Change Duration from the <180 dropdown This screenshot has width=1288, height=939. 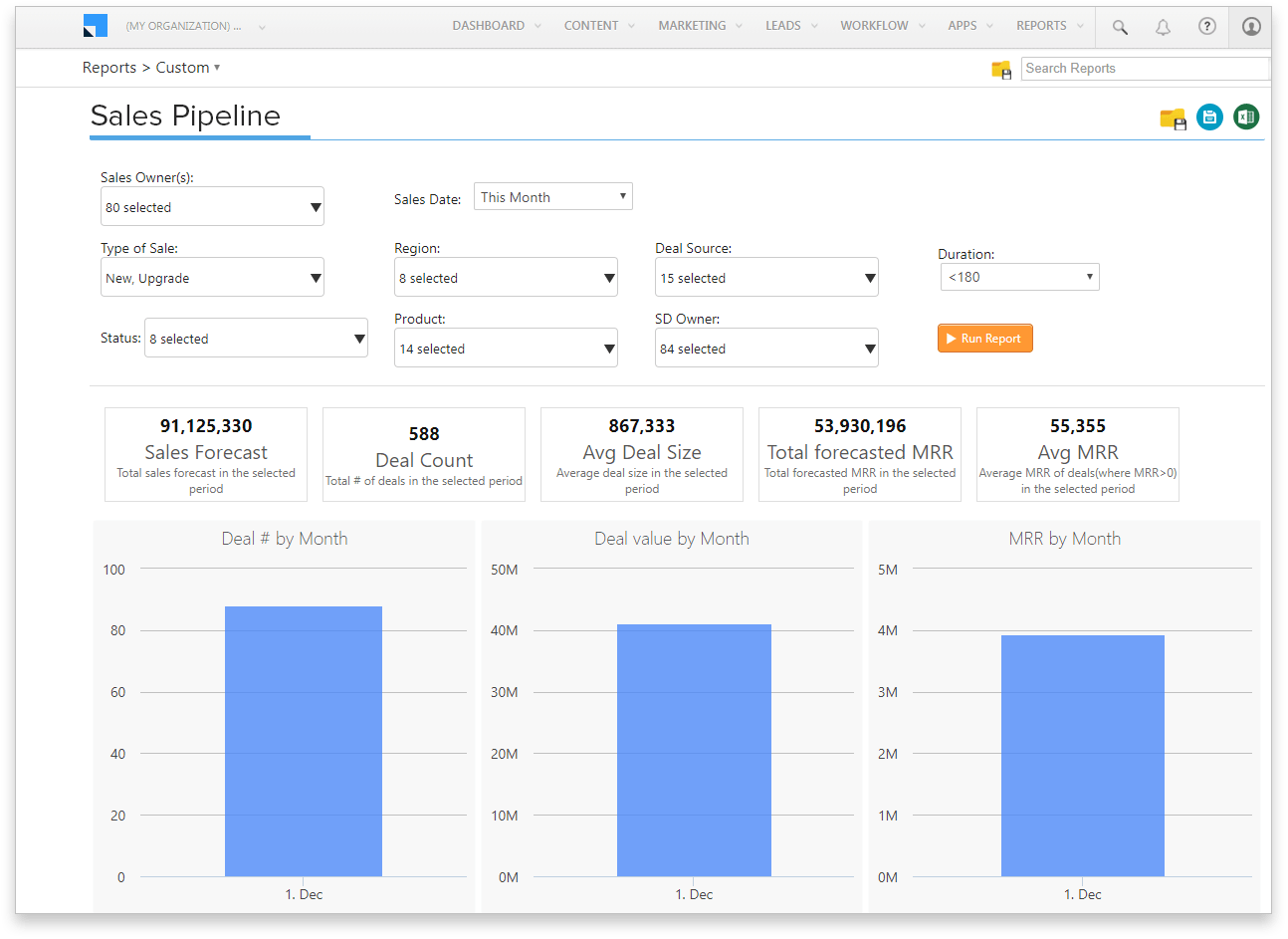click(x=1019, y=276)
